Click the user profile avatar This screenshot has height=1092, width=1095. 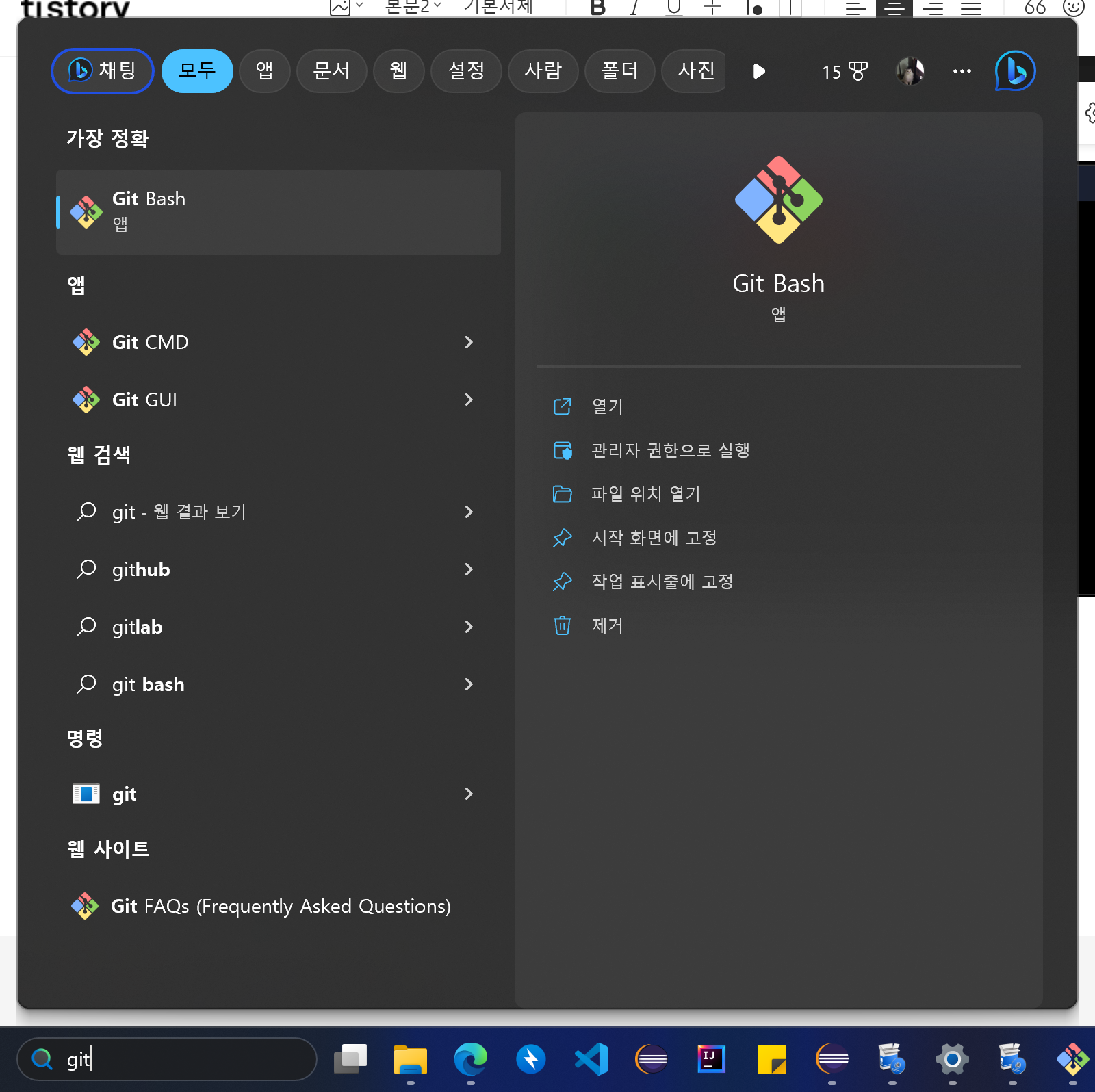tap(910, 71)
